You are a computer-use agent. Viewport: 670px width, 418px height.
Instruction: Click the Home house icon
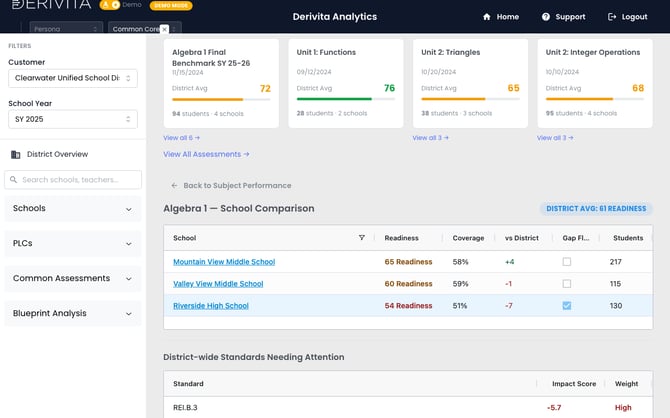coord(486,17)
